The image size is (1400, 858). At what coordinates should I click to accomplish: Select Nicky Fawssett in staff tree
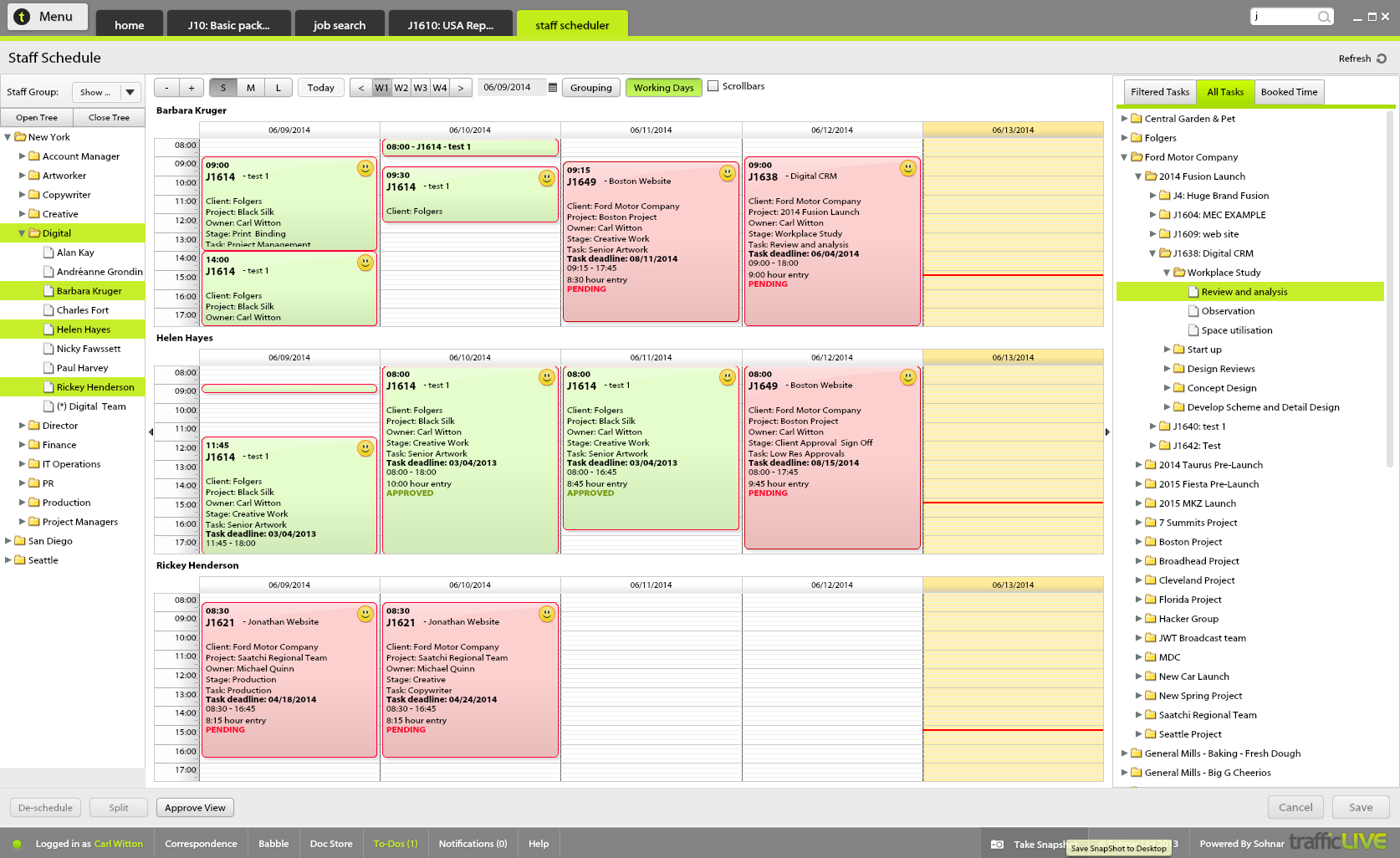(x=89, y=349)
